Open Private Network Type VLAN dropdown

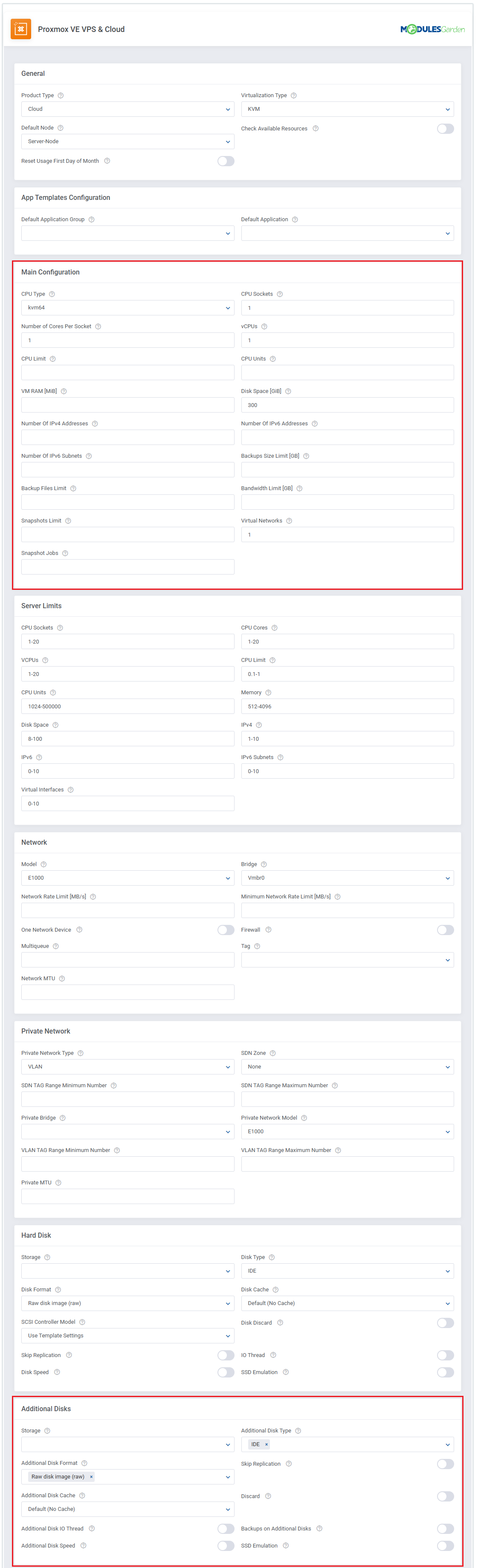(x=128, y=1066)
